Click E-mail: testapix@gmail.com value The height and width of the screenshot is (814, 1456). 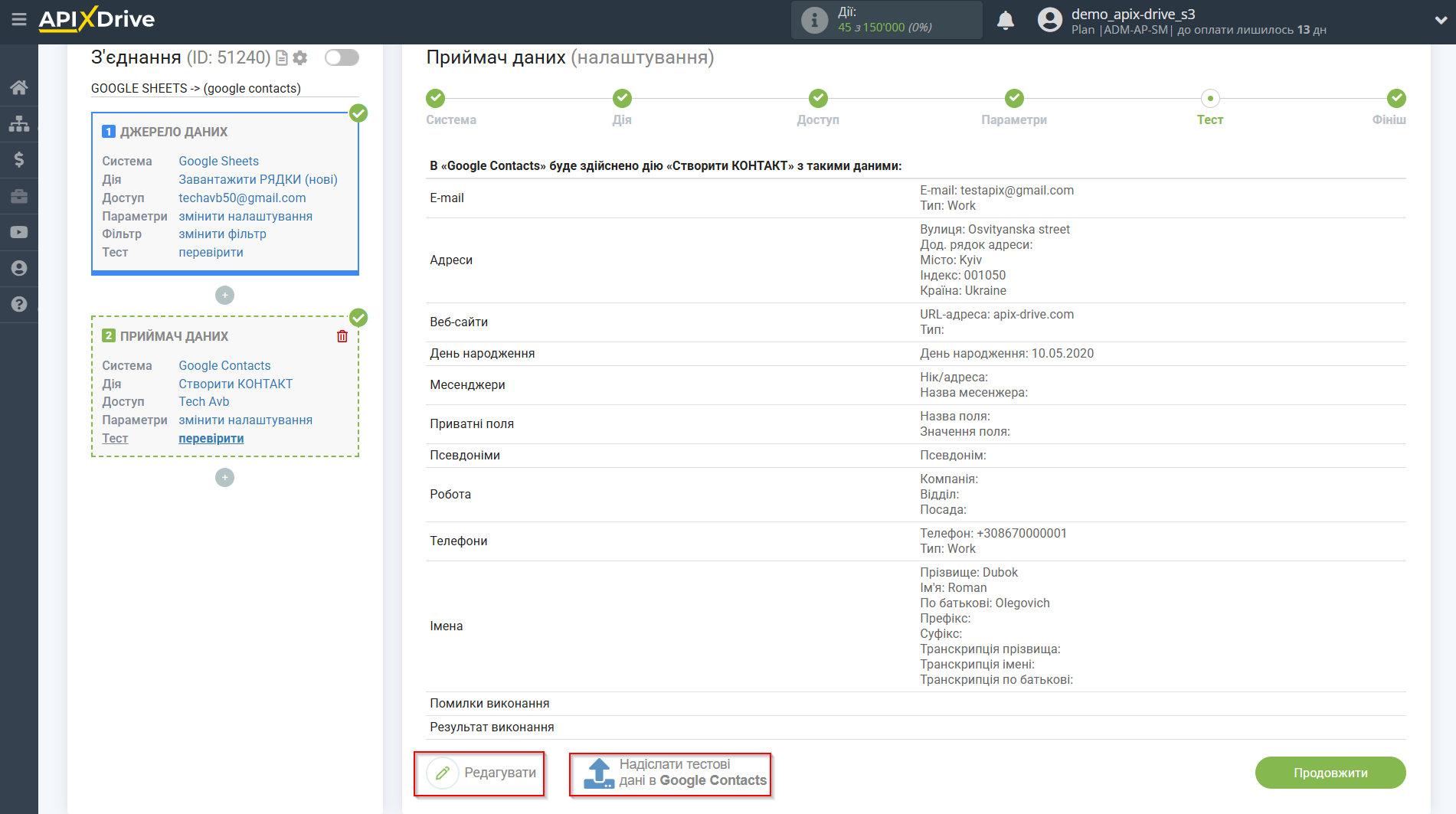996,190
